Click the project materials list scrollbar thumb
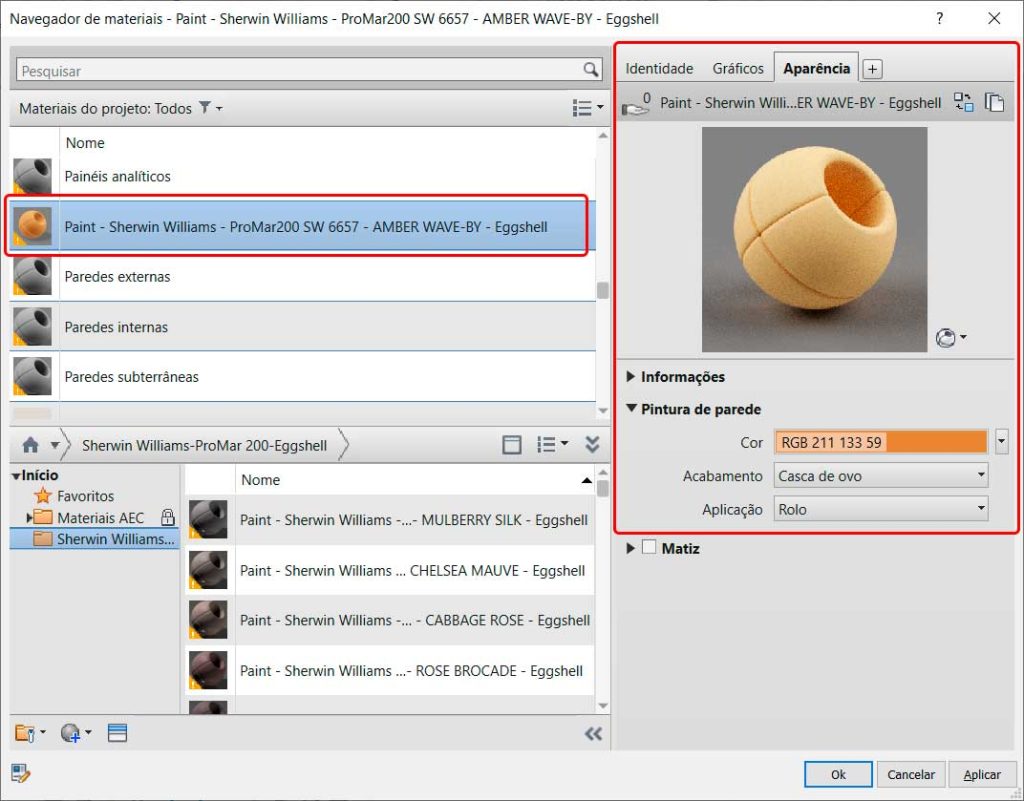1024x801 pixels. click(602, 290)
